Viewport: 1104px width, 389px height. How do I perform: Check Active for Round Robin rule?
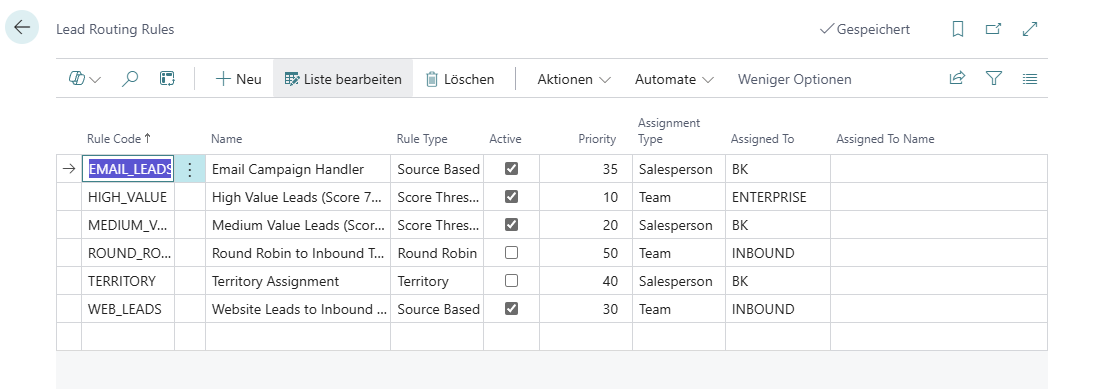(512, 252)
